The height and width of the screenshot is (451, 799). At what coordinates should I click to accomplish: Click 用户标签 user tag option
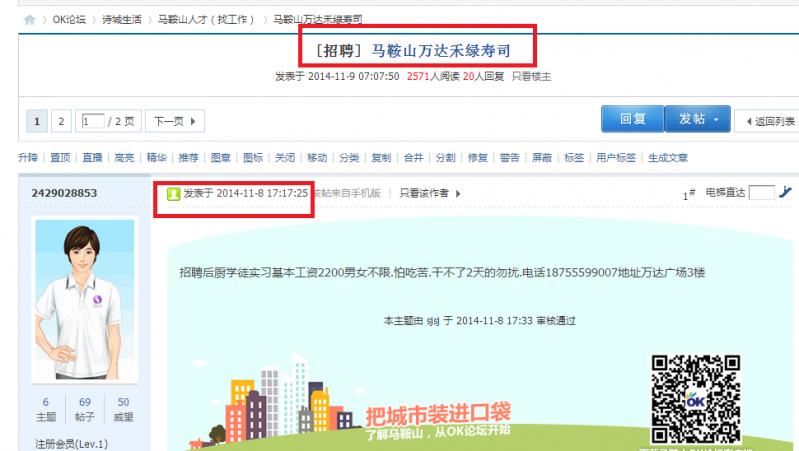coord(616,158)
